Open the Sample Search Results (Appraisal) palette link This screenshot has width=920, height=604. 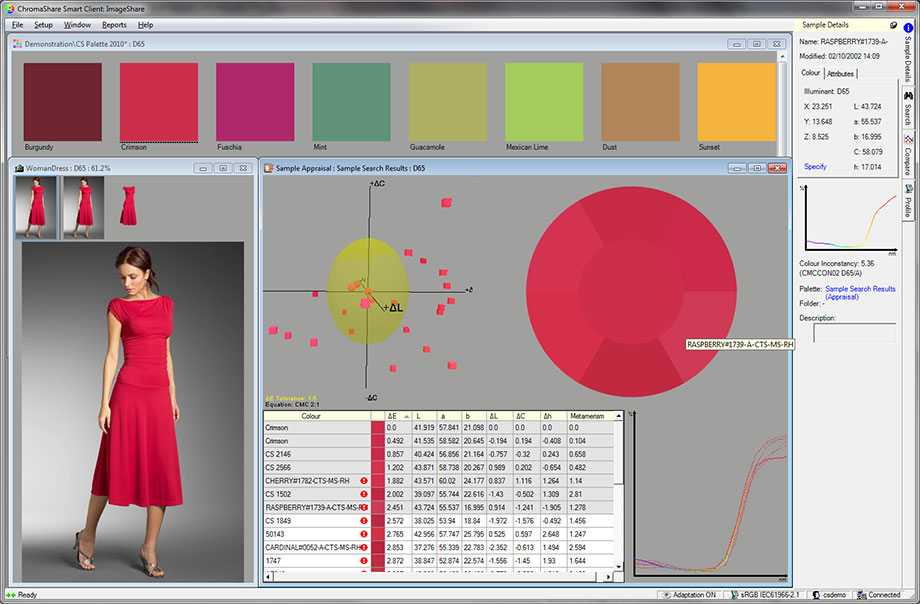click(x=860, y=292)
